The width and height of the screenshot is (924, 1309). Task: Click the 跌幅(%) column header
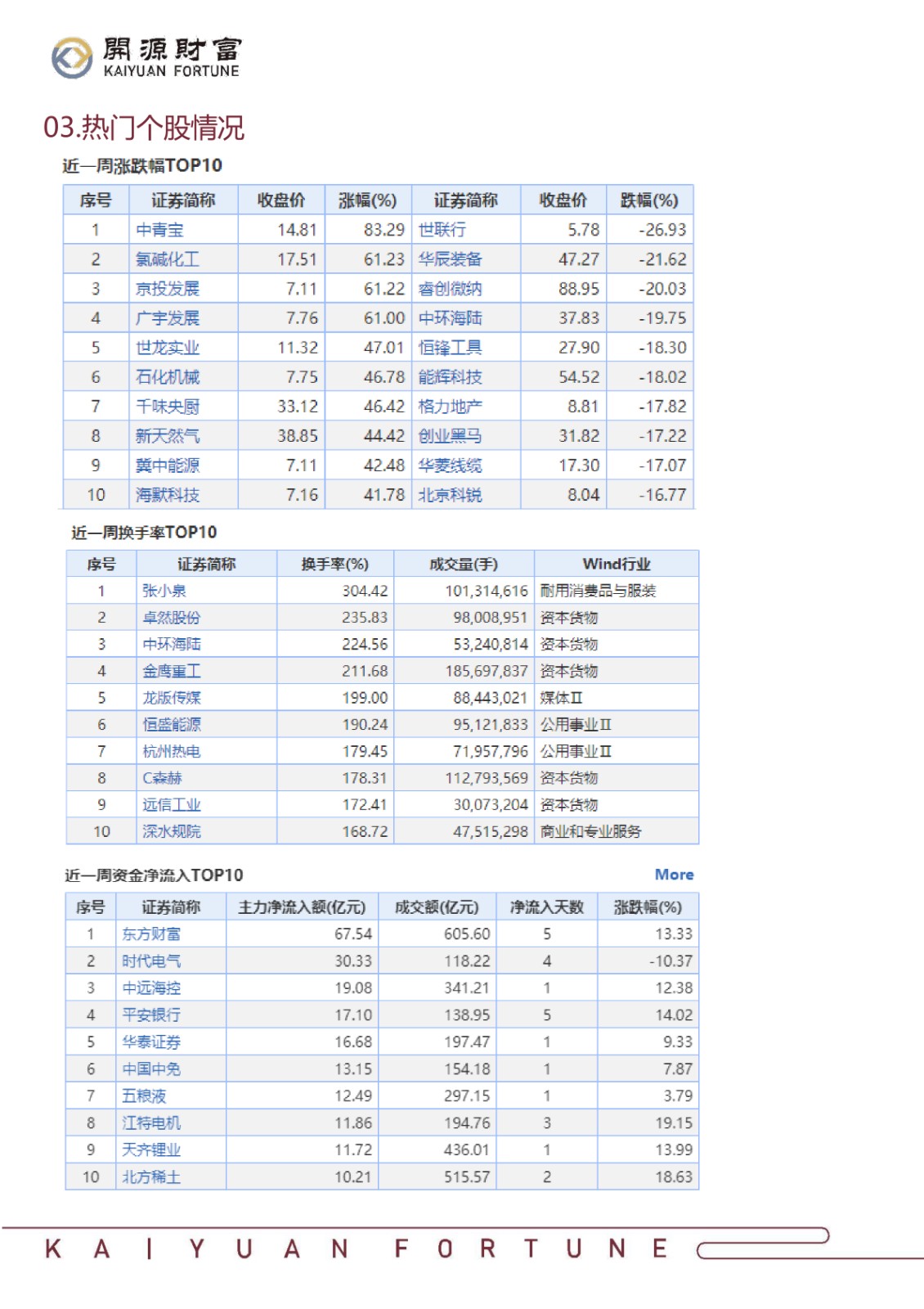[x=649, y=200]
